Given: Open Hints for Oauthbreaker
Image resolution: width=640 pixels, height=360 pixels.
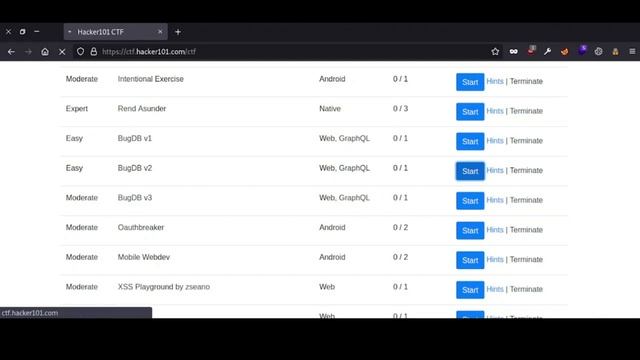Looking at the screenshot, I should (495, 230).
